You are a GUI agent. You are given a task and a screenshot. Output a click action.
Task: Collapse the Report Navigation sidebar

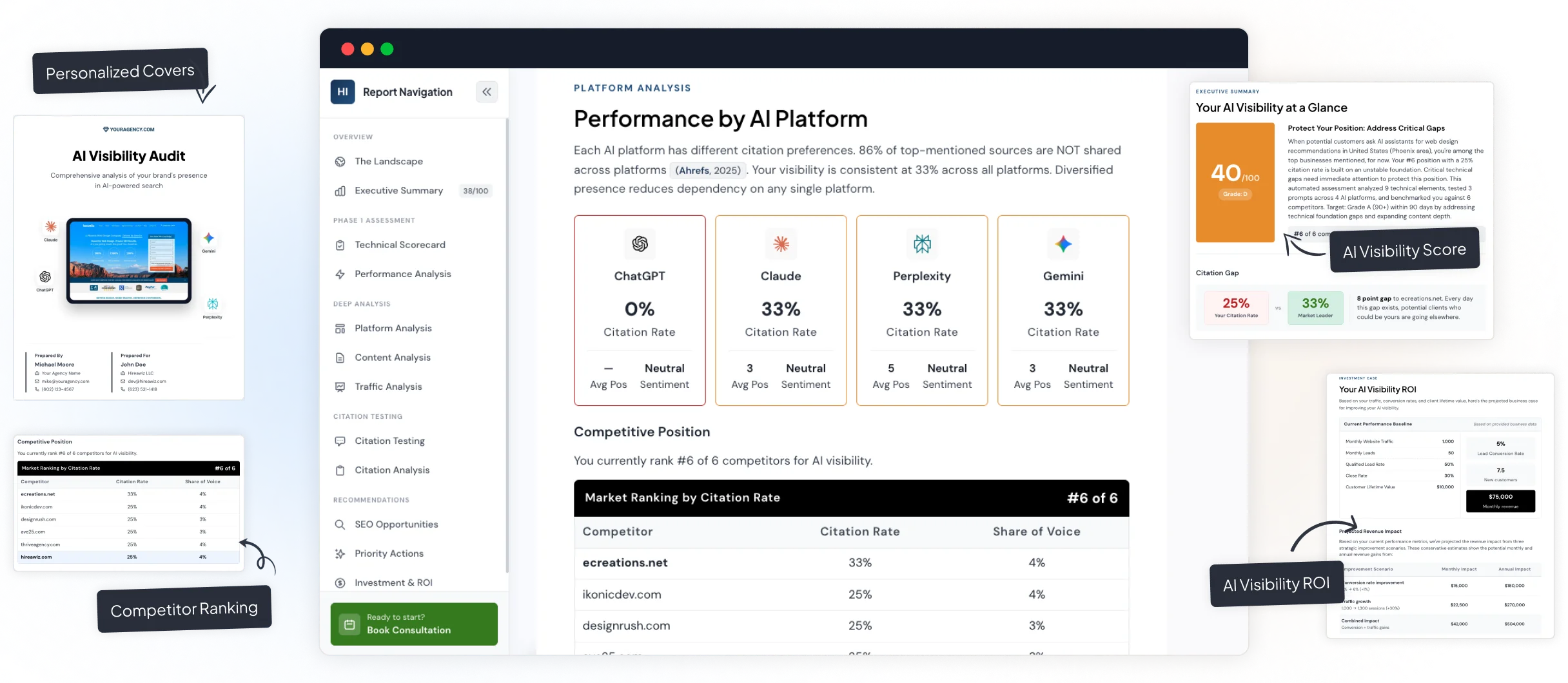click(x=486, y=92)
